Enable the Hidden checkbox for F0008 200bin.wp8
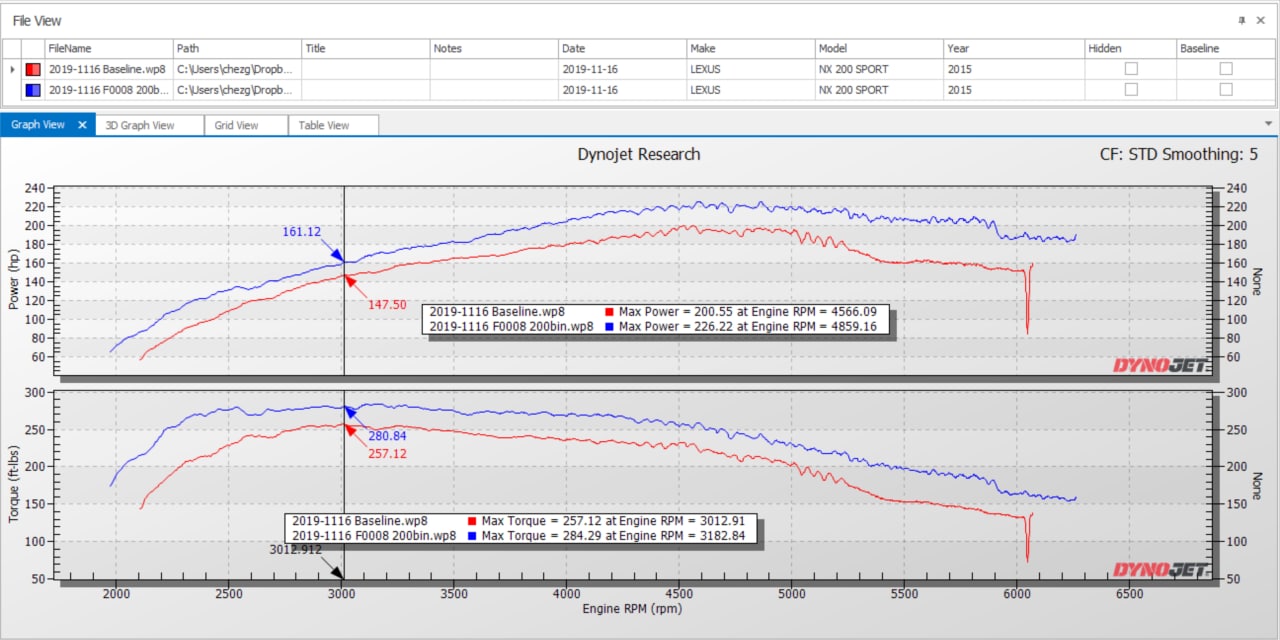The image size is (1280, 640). click(1130, 90)
